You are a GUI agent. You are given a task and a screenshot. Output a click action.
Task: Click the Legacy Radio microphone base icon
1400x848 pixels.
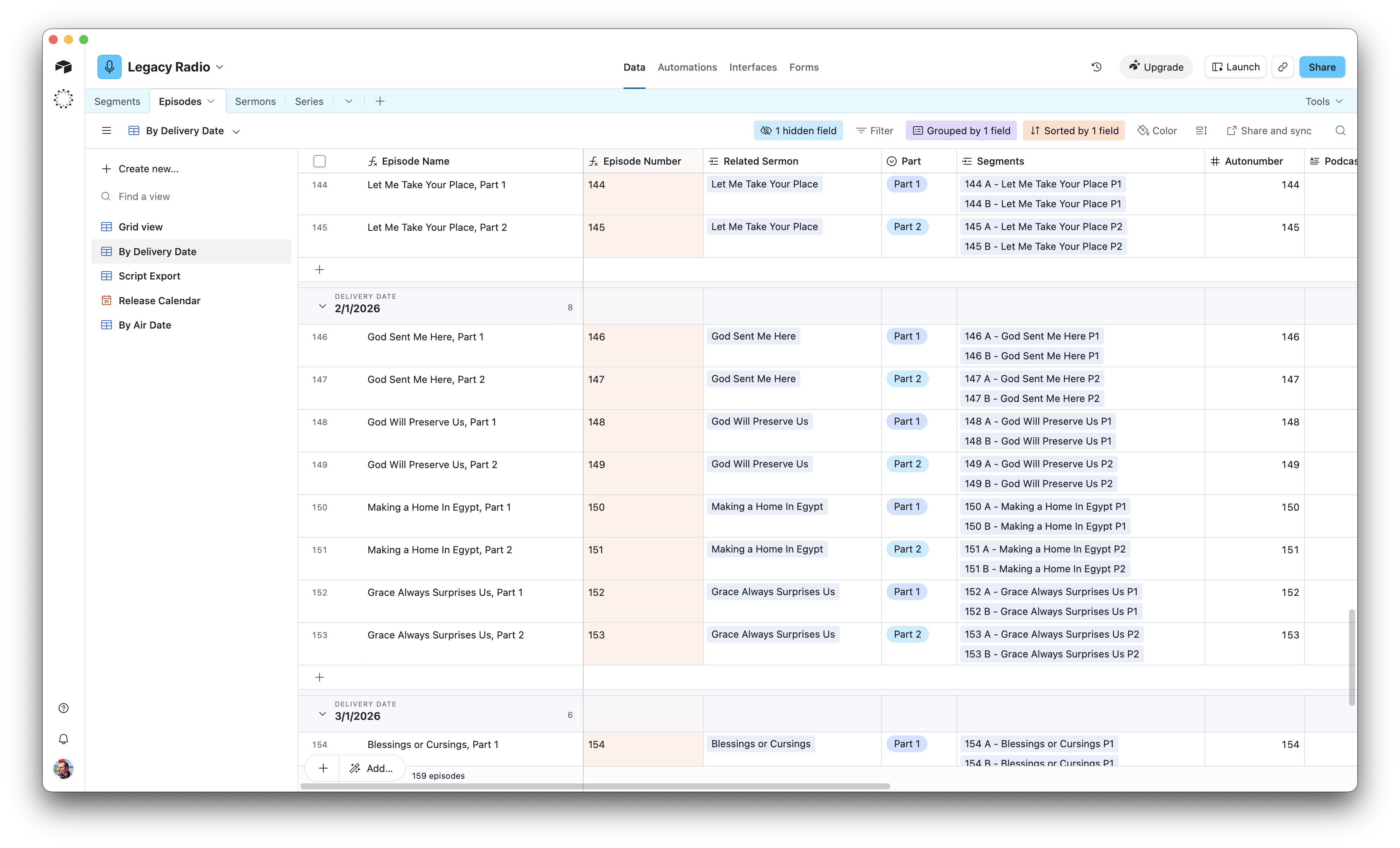coord(109,67)
